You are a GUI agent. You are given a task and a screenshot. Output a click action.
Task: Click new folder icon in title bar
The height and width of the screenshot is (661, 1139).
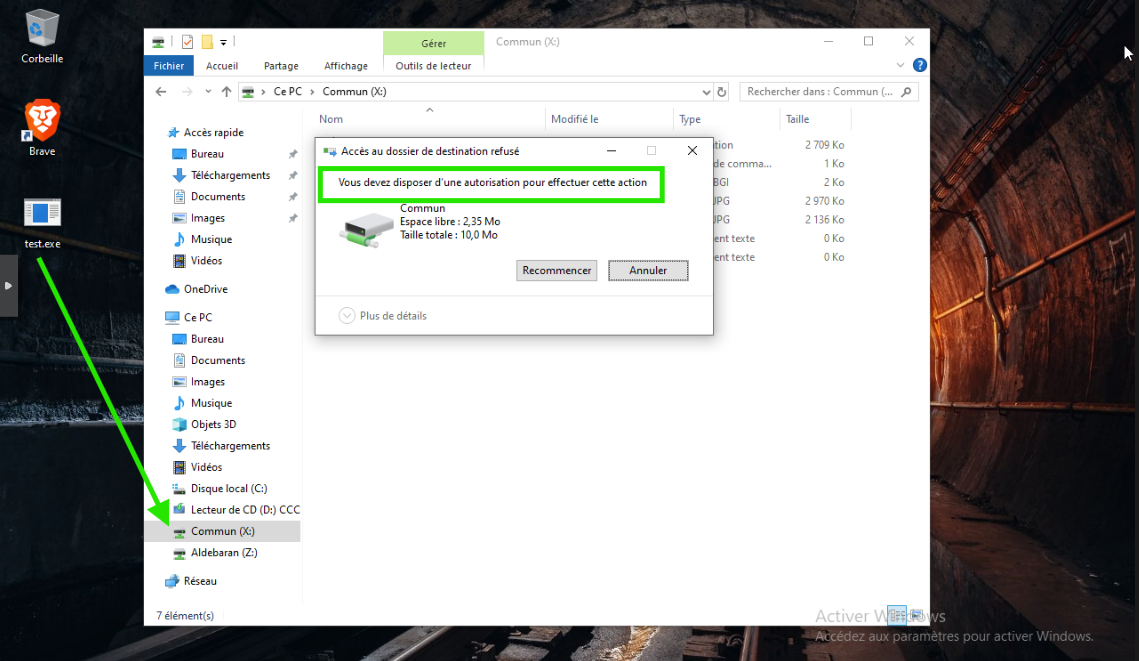tap(207, 42)
